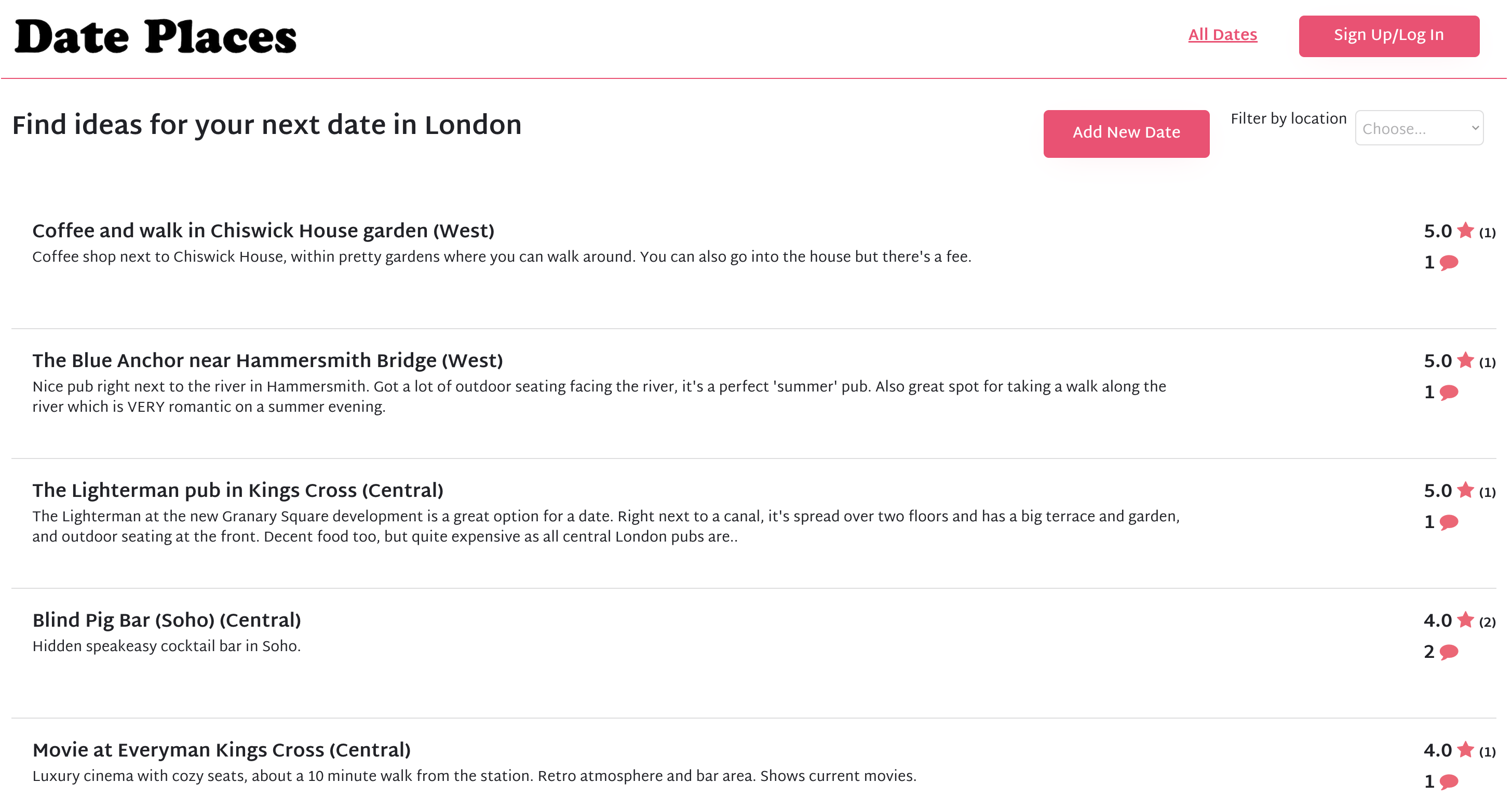Click the comment bubble for The Lighterman pub
The height and width of the screenshot is (810, 1512).
click(1449, 522)
